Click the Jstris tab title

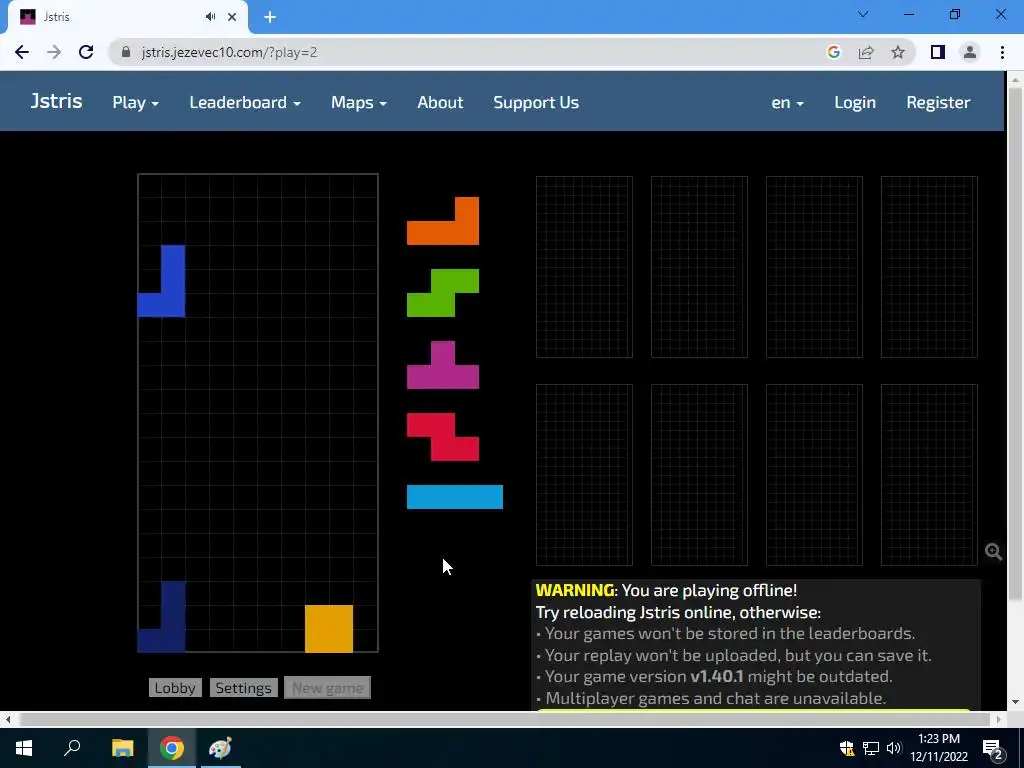click(x=57, y=17)
